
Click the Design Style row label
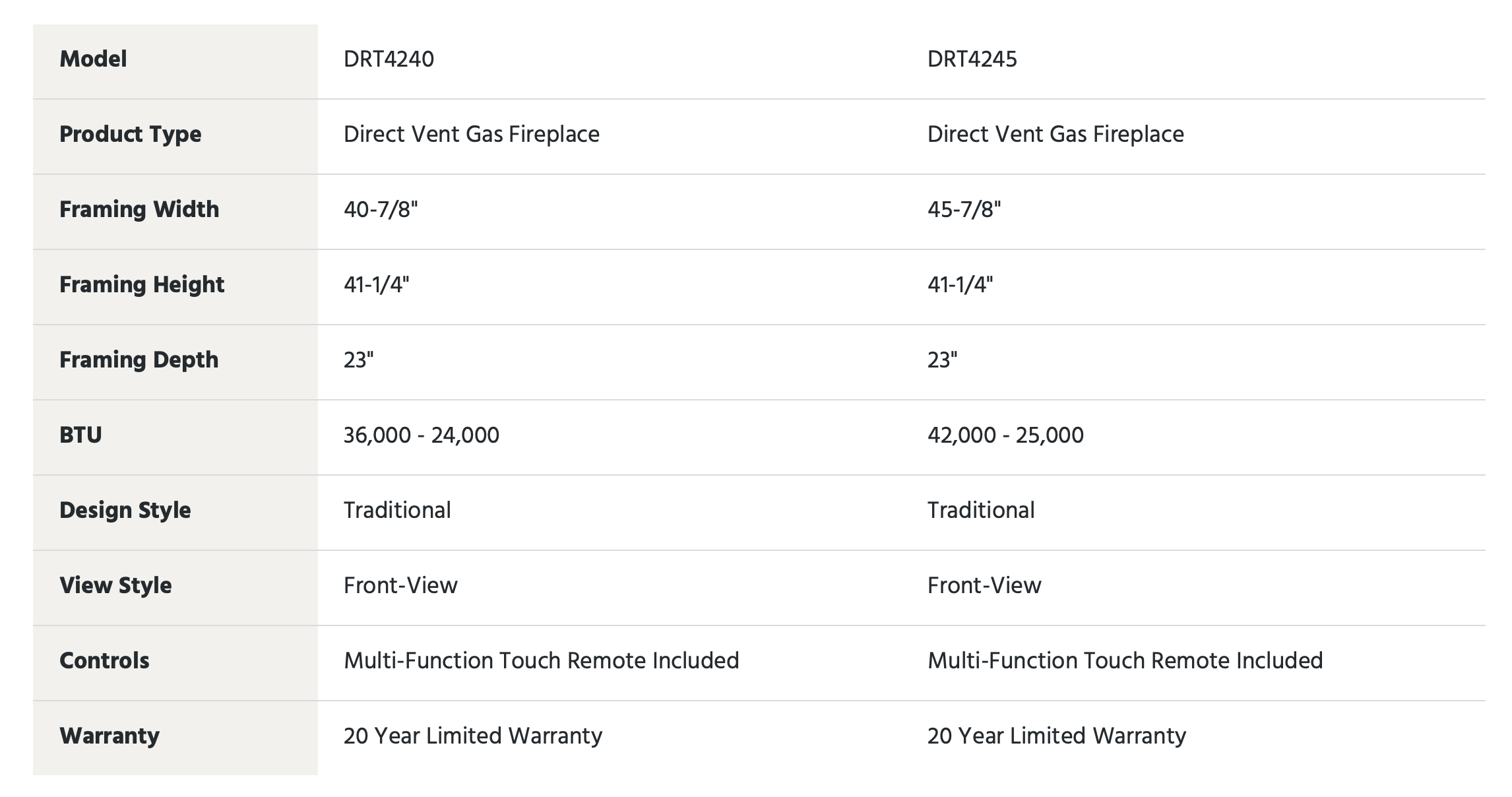(x=125, y=511)
